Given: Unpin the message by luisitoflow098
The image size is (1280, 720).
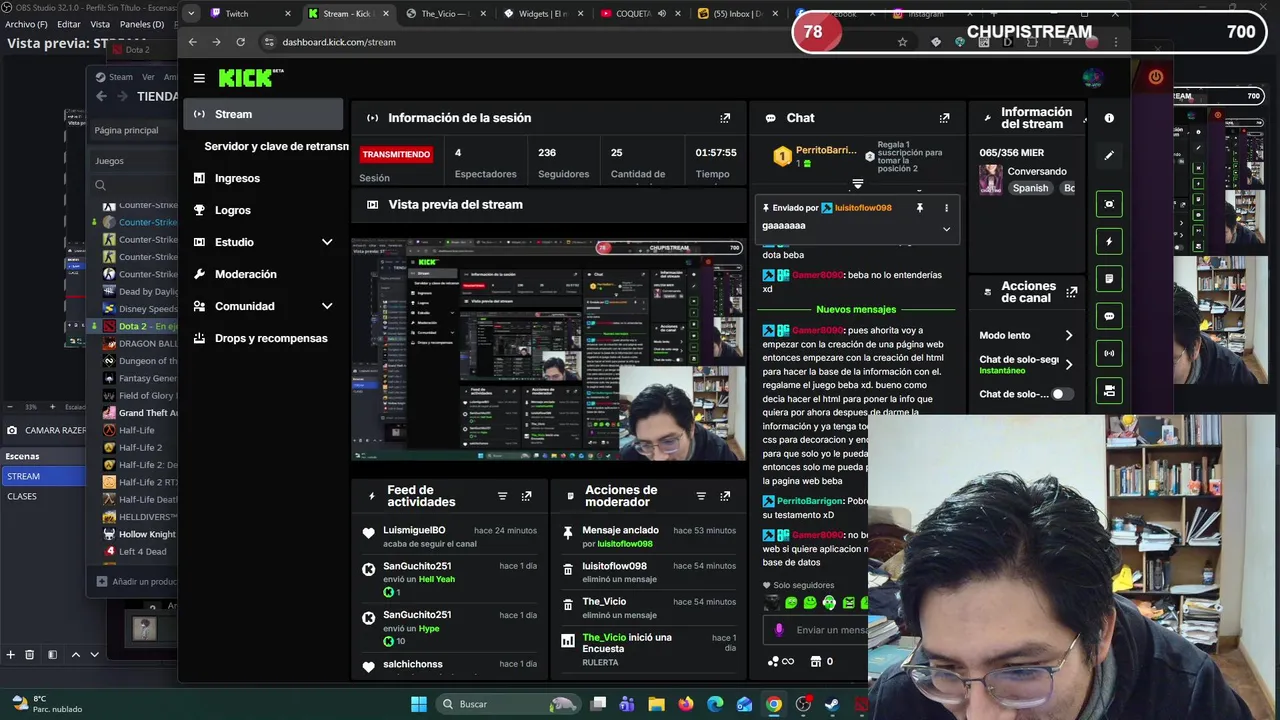Looking at the screenshot, I should 919,208.
